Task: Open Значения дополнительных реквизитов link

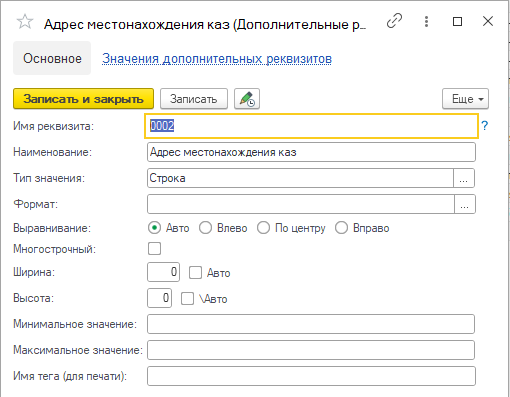Action: pos(217,59)
